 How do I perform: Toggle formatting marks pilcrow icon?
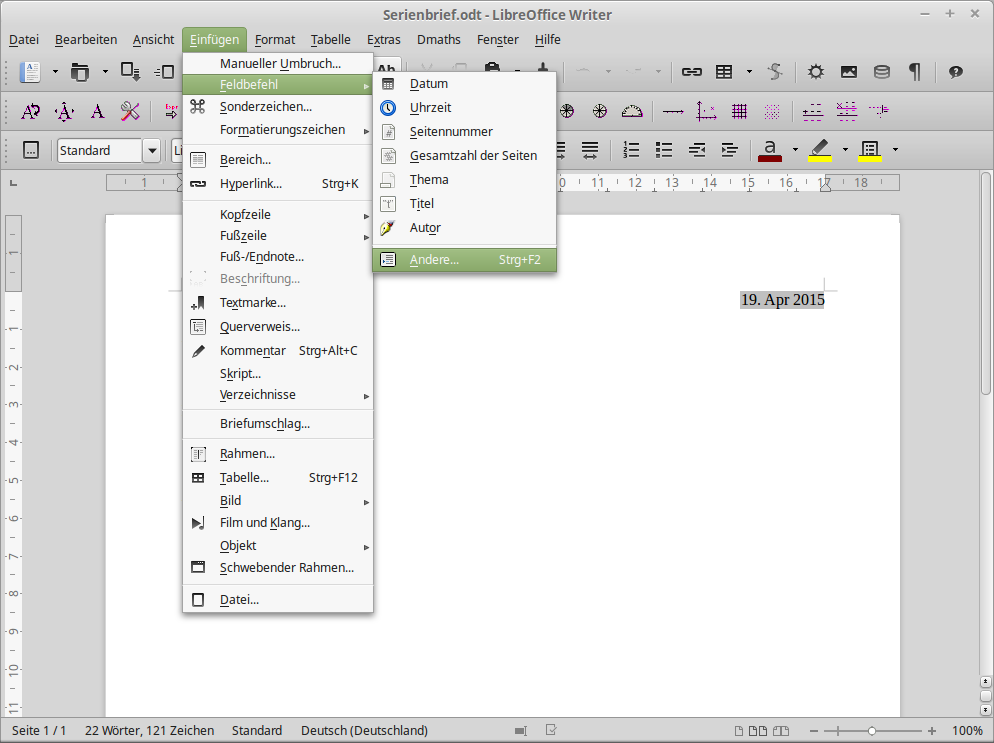tap(914, 72)
